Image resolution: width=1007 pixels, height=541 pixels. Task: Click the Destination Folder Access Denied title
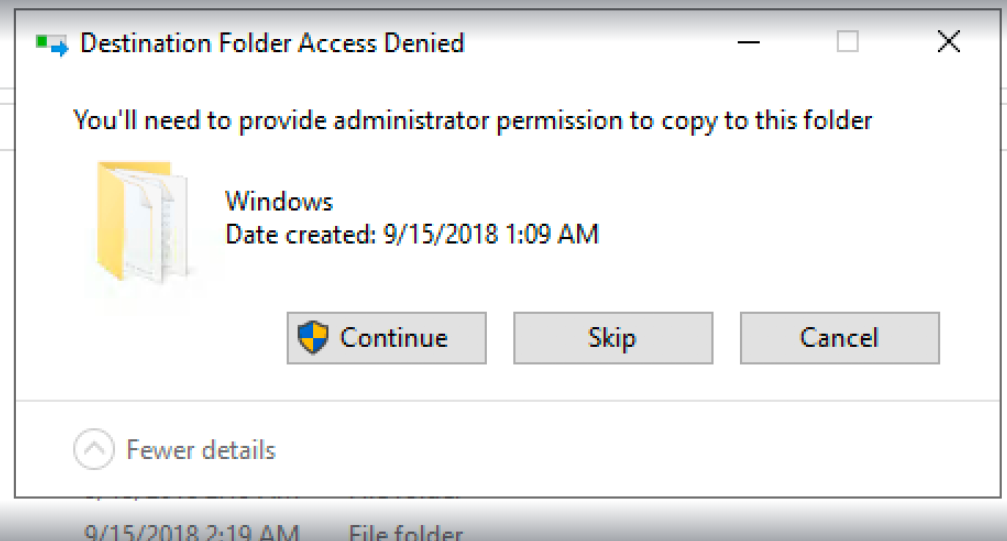click(x=272, y=44)
